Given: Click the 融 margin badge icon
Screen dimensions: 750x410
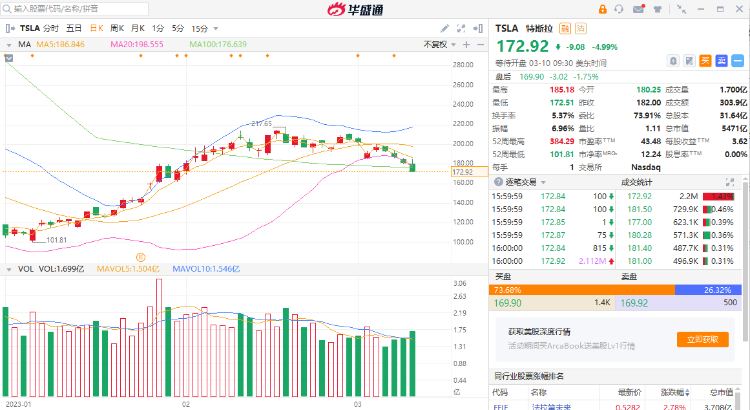Looking at the screenshot, I should [x=565, y=28].
